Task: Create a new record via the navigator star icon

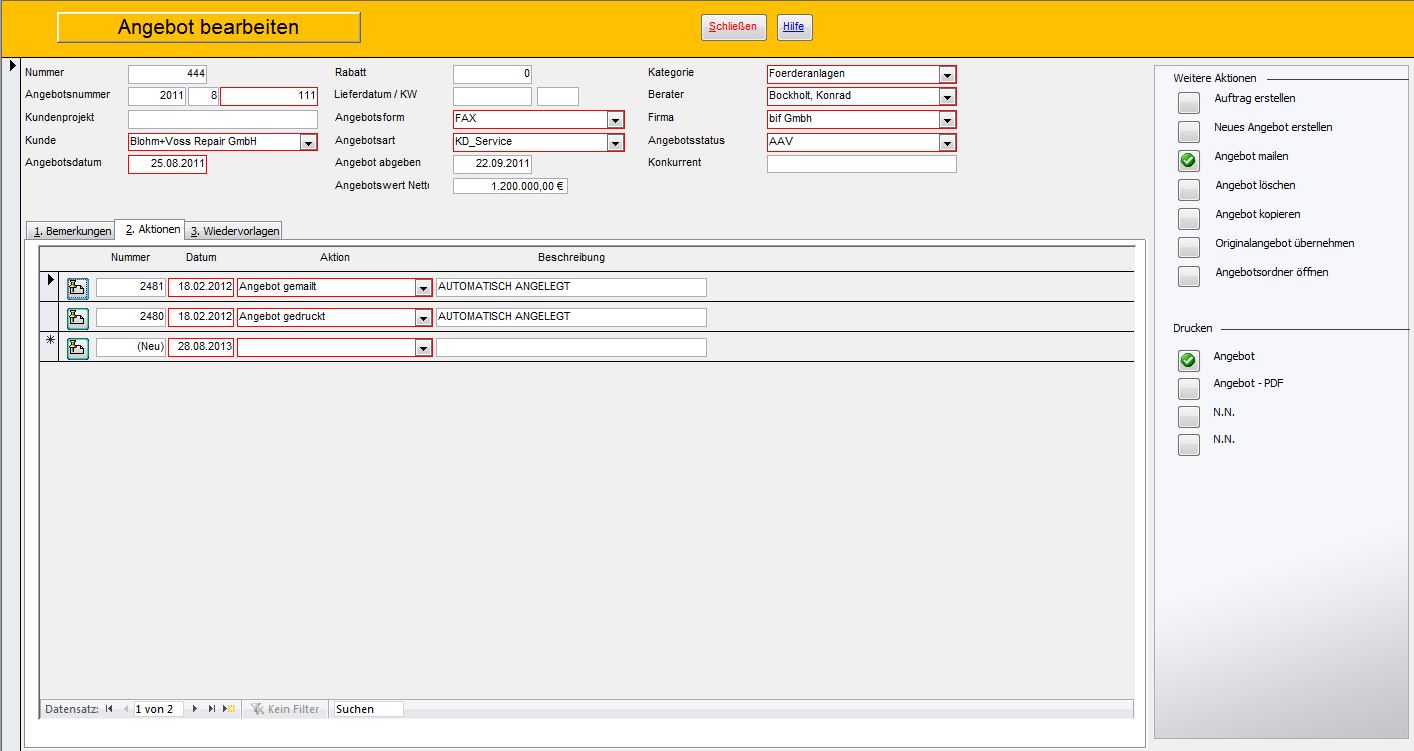Action: pyautogui.click(x=229, y=709)
